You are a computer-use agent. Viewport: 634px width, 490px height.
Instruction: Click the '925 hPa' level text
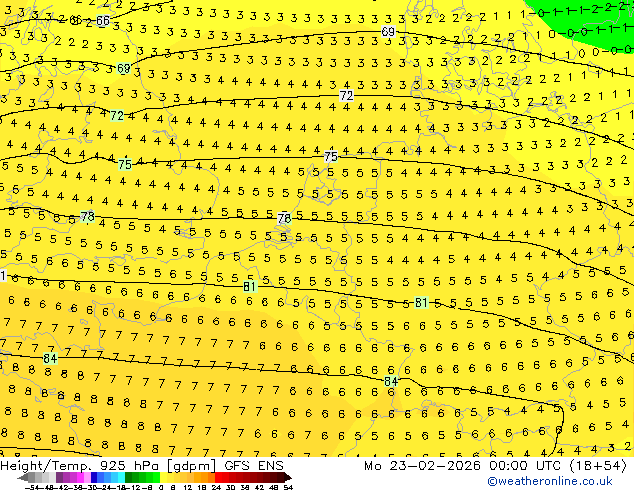(131, 466)
